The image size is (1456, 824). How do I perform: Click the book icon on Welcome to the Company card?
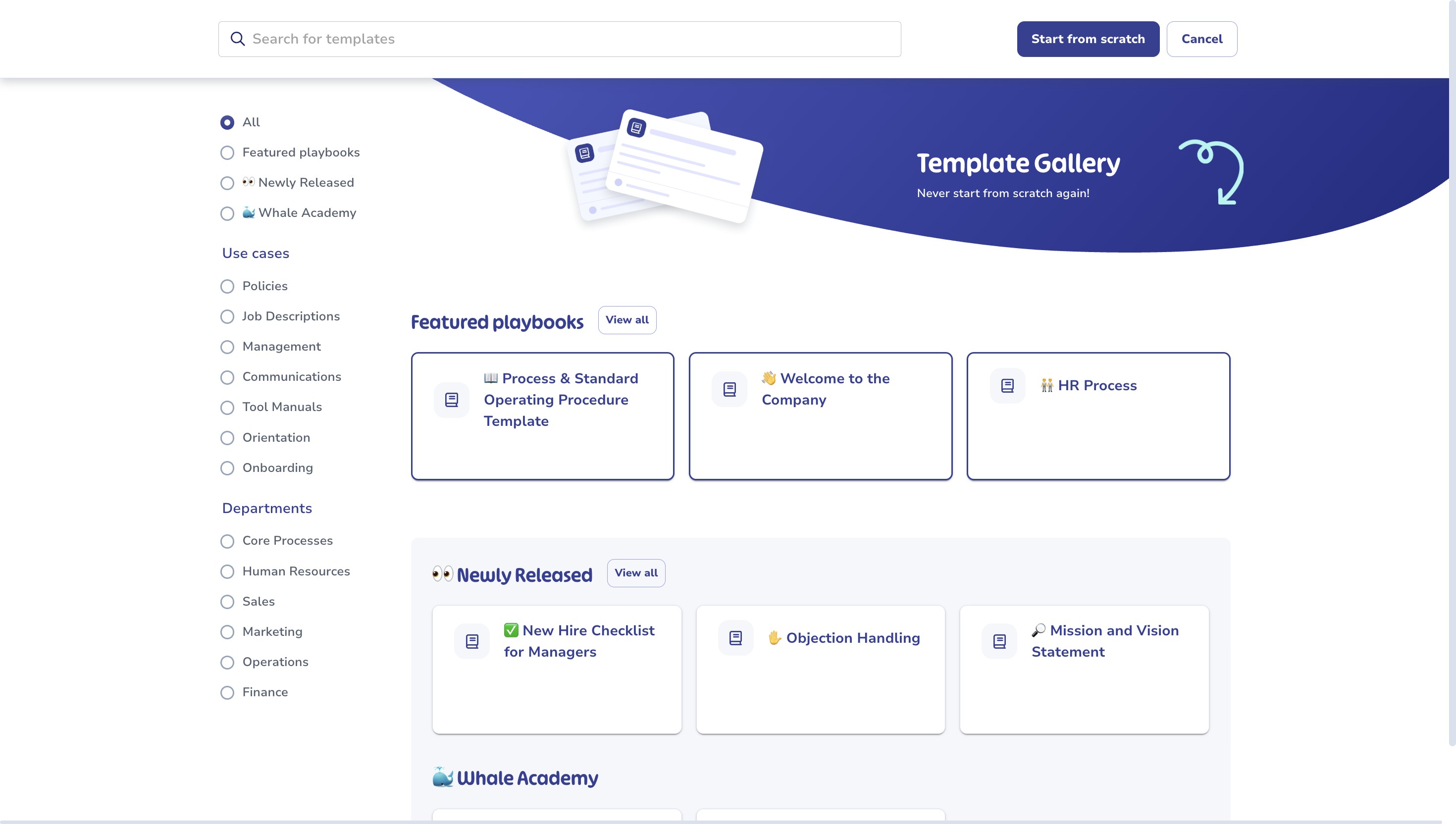tap(729, 389)
